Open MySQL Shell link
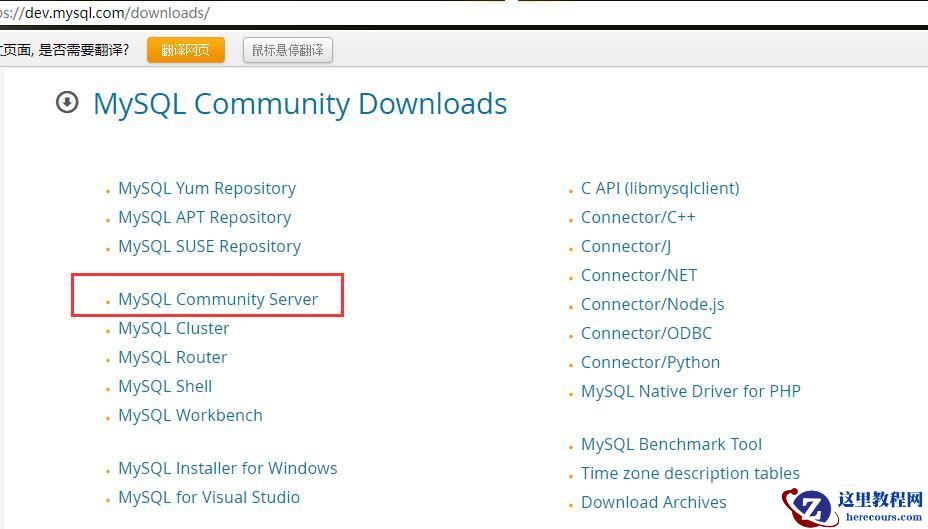Screen dimensions: 928x529 165,386
